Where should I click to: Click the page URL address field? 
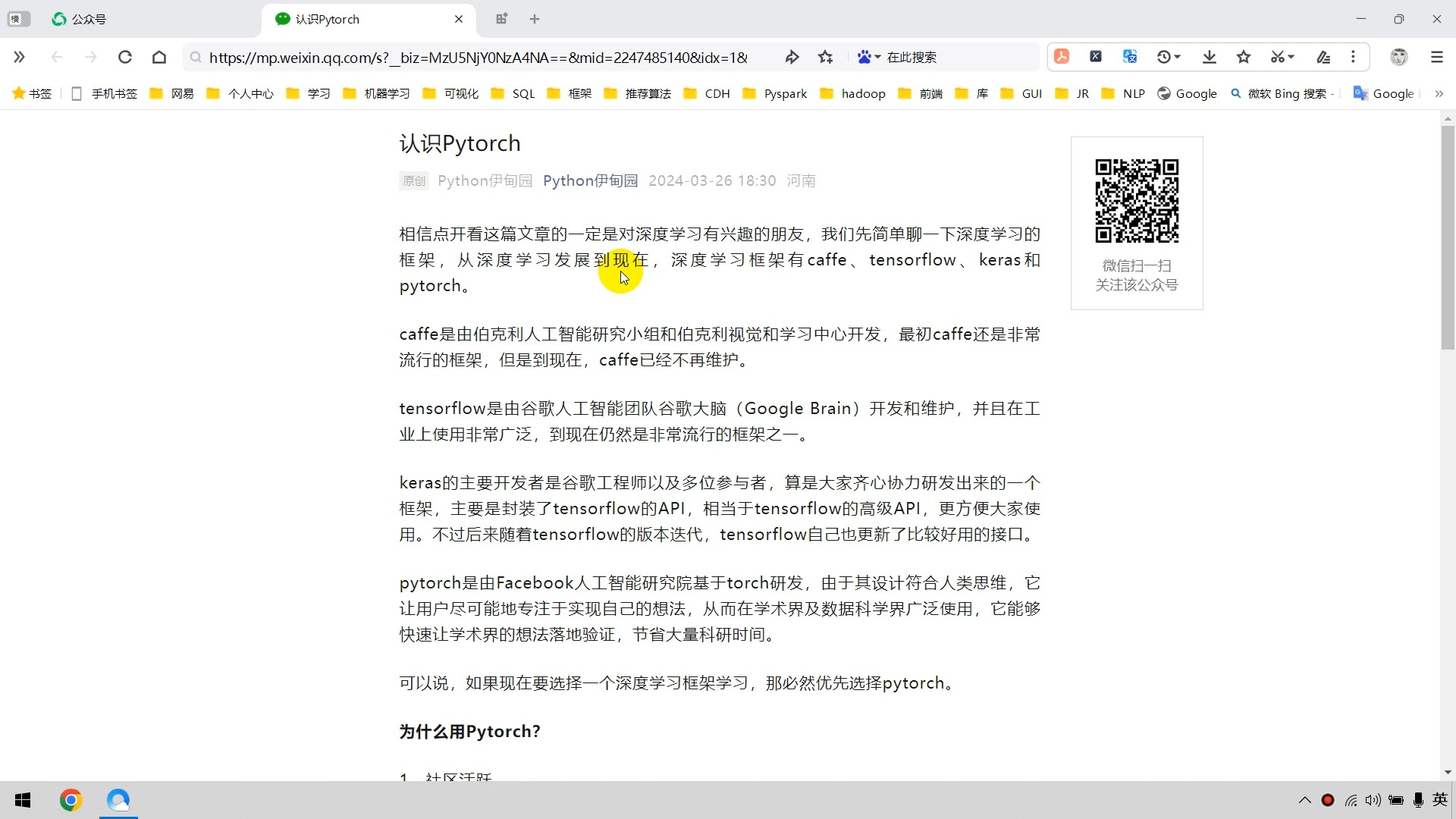click(x=478, y=57)
